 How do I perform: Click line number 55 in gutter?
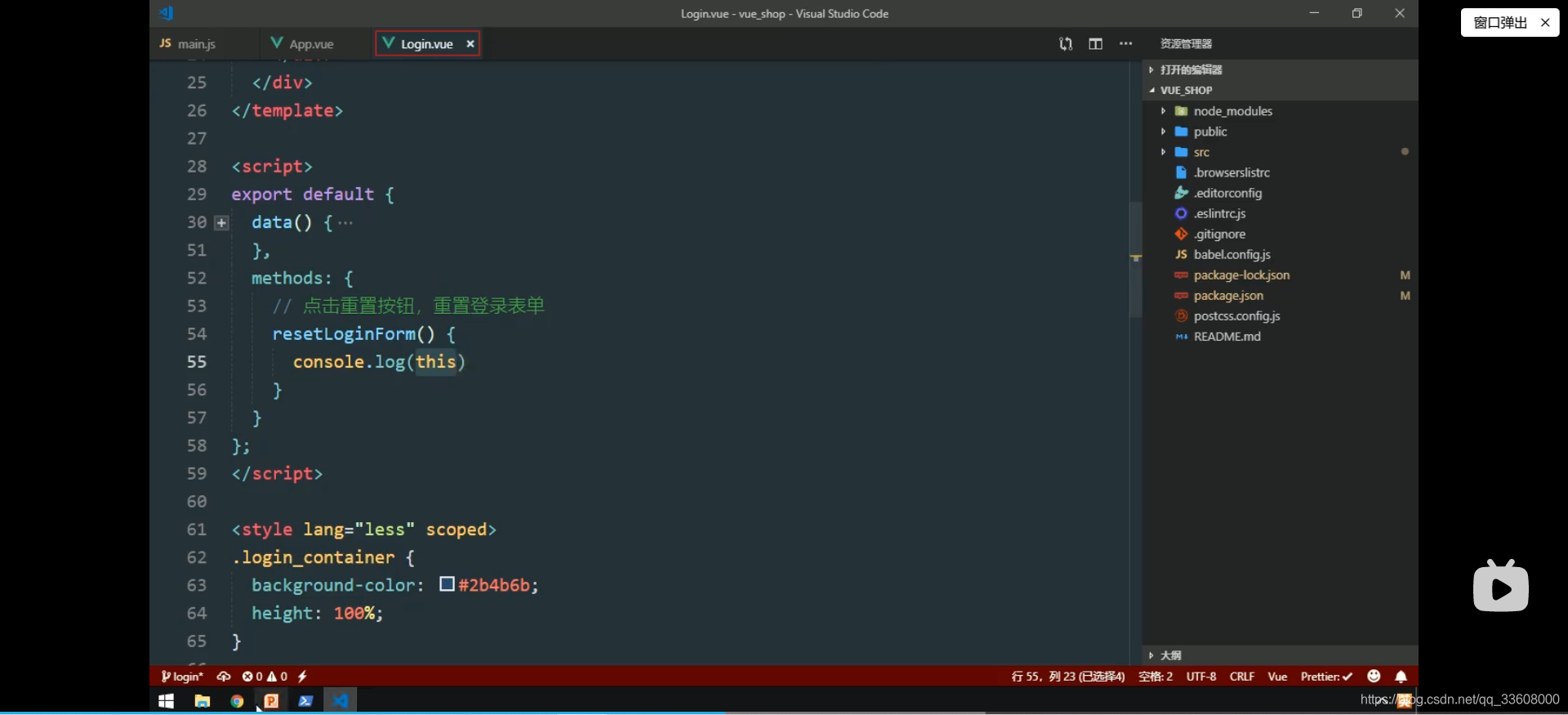(197, 362)
